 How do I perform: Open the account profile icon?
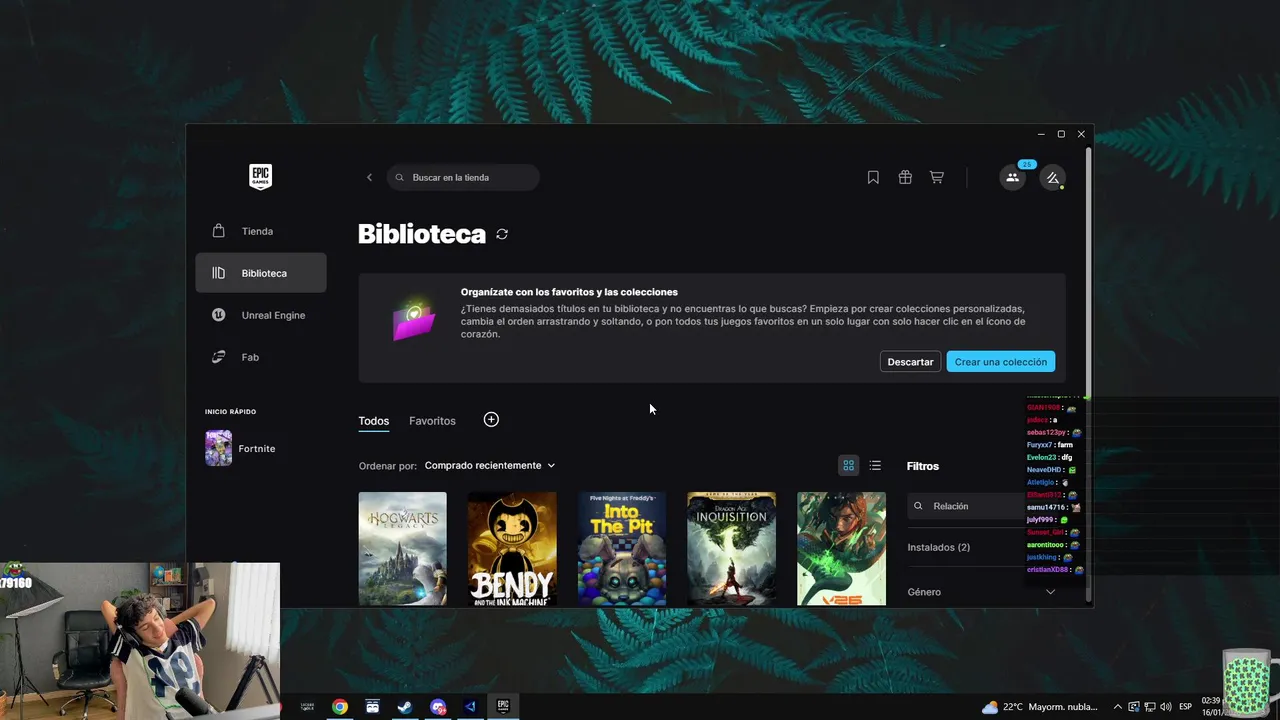1052,177
